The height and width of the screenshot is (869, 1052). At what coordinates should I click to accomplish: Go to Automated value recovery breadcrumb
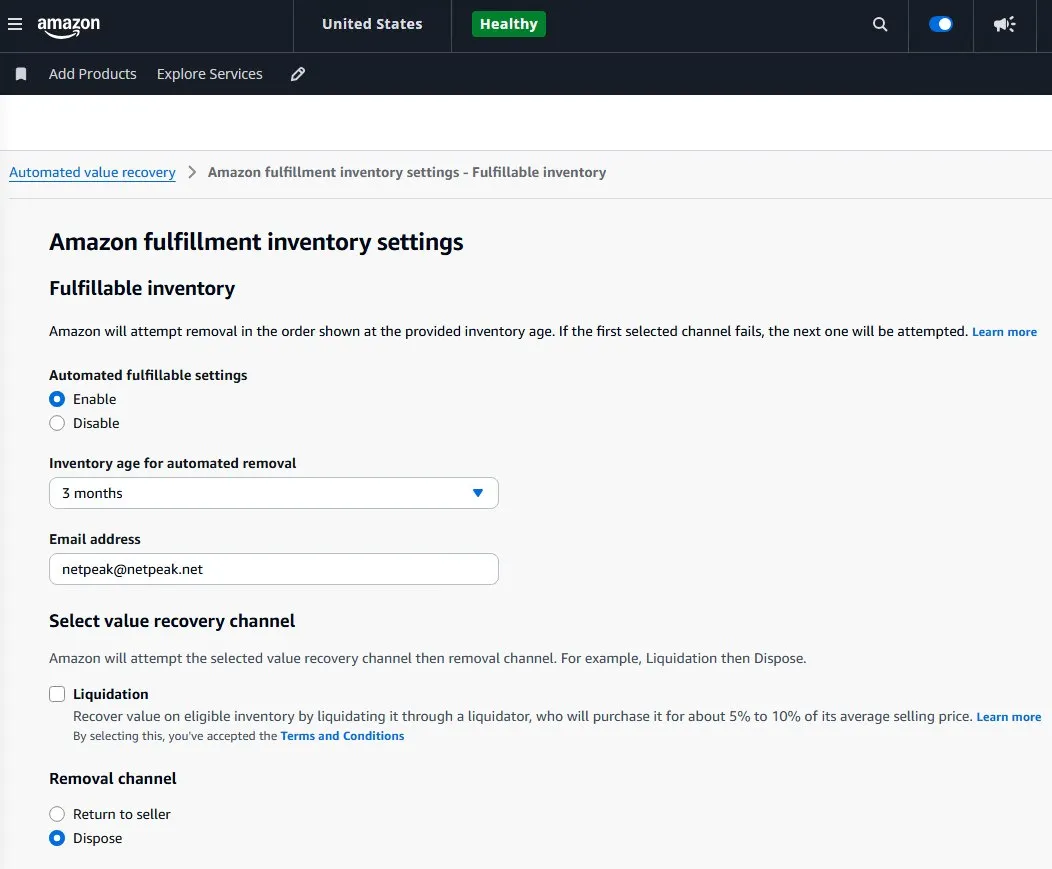coord(92,172)
